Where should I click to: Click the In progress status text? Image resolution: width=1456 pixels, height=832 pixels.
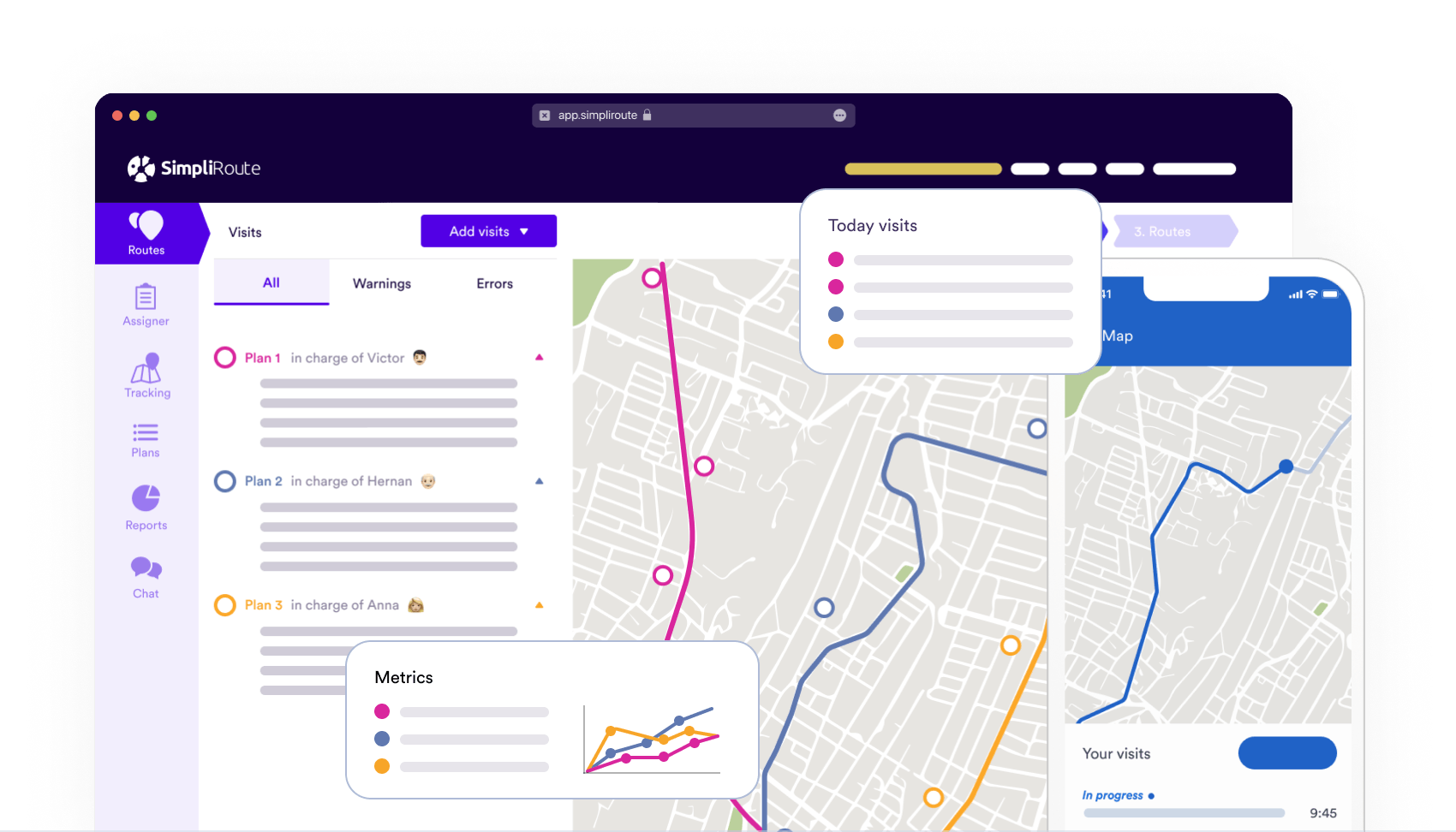1113,795
